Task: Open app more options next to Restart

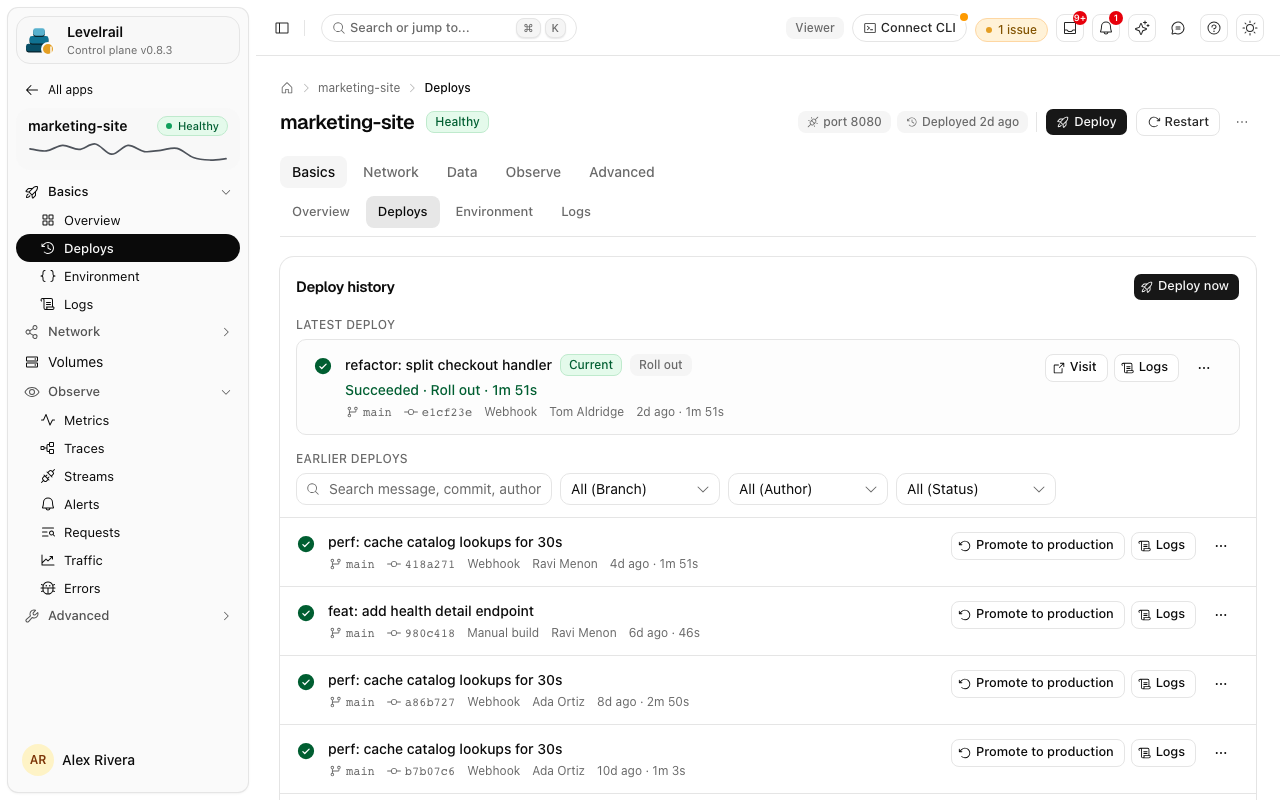Action: pyautogui.click(x=1242, y=122)
